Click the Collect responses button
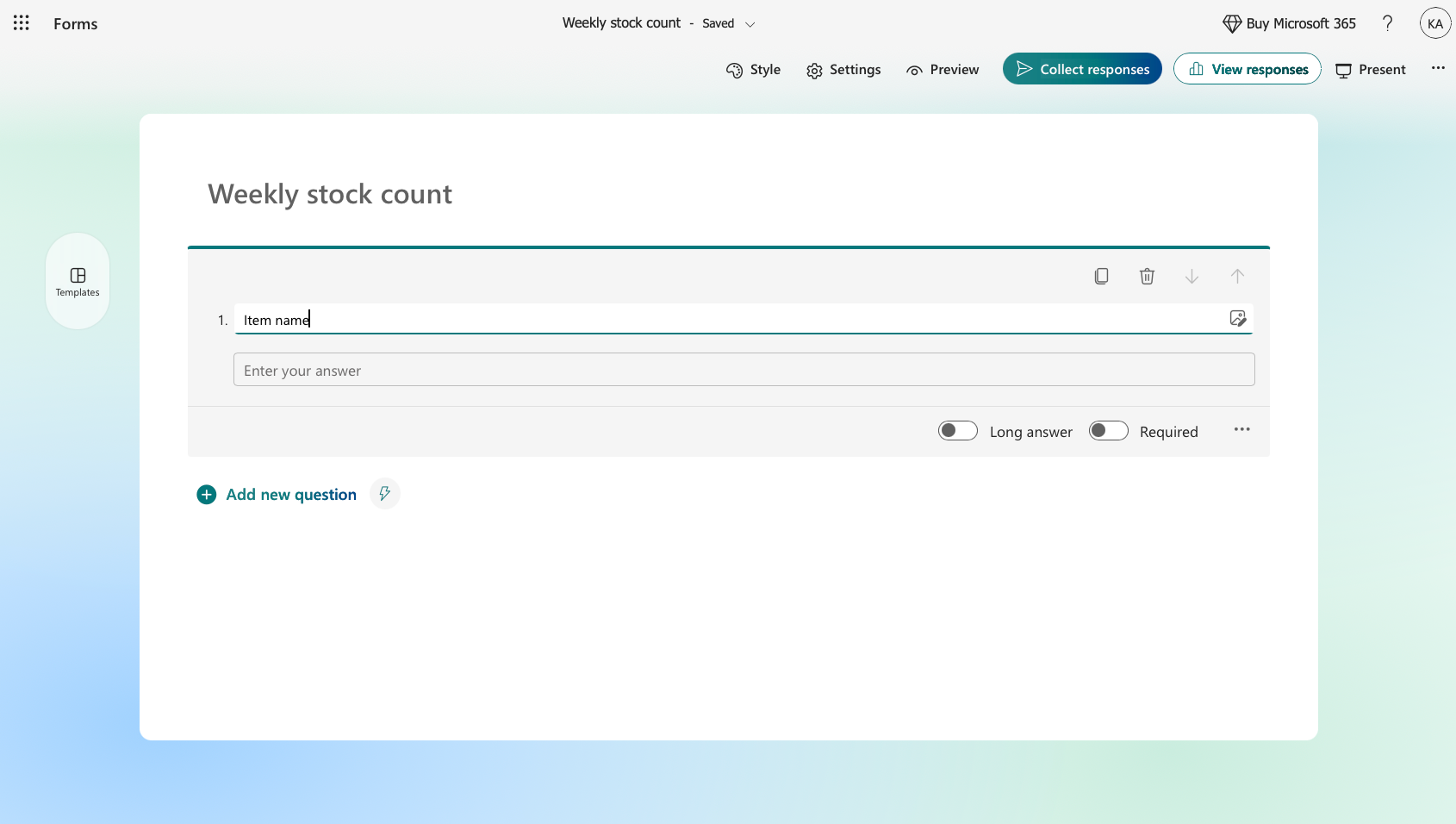 pos(1082,69)
